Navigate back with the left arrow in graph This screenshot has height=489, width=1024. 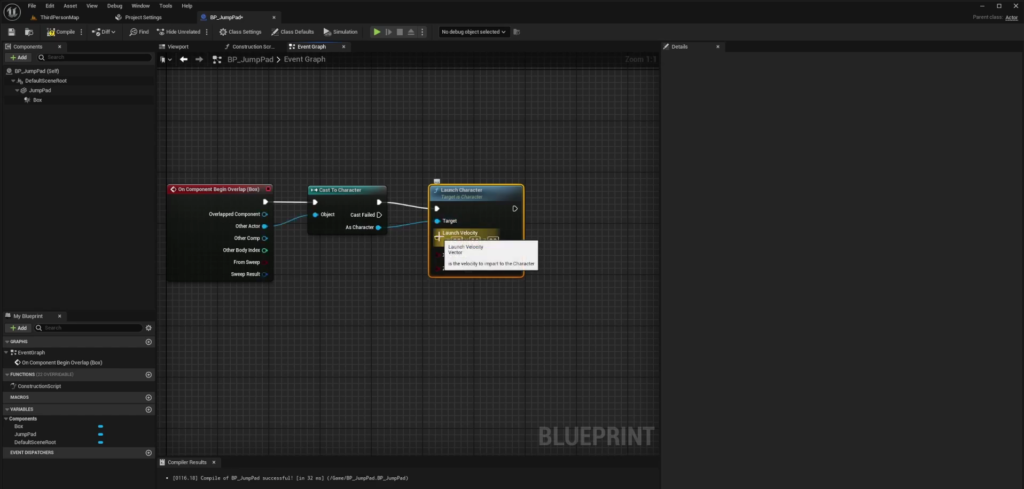[x=184, y=59]
